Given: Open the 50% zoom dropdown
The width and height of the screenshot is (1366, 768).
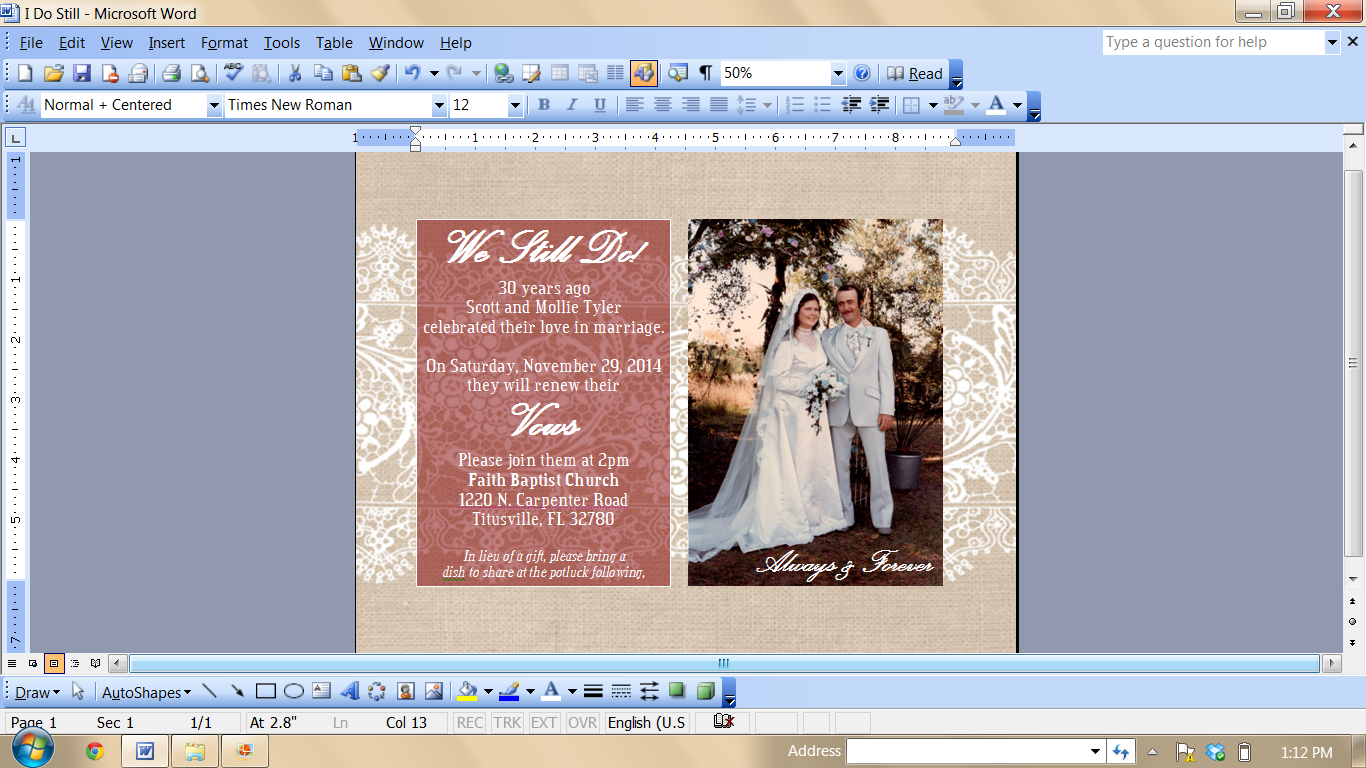Looking at the screenshot, I should click(838, 73).
